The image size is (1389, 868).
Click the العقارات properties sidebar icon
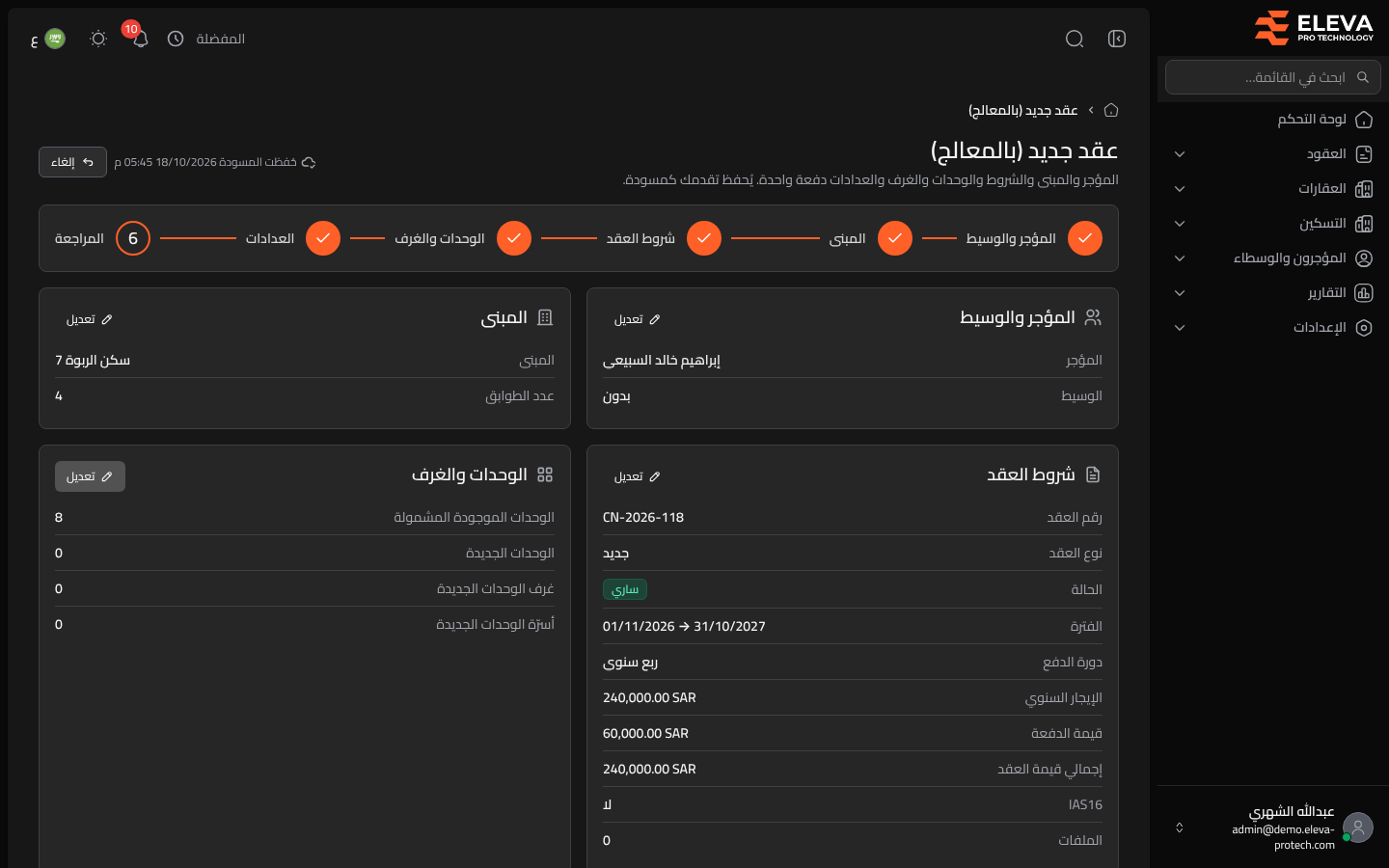coord(1364,189)
